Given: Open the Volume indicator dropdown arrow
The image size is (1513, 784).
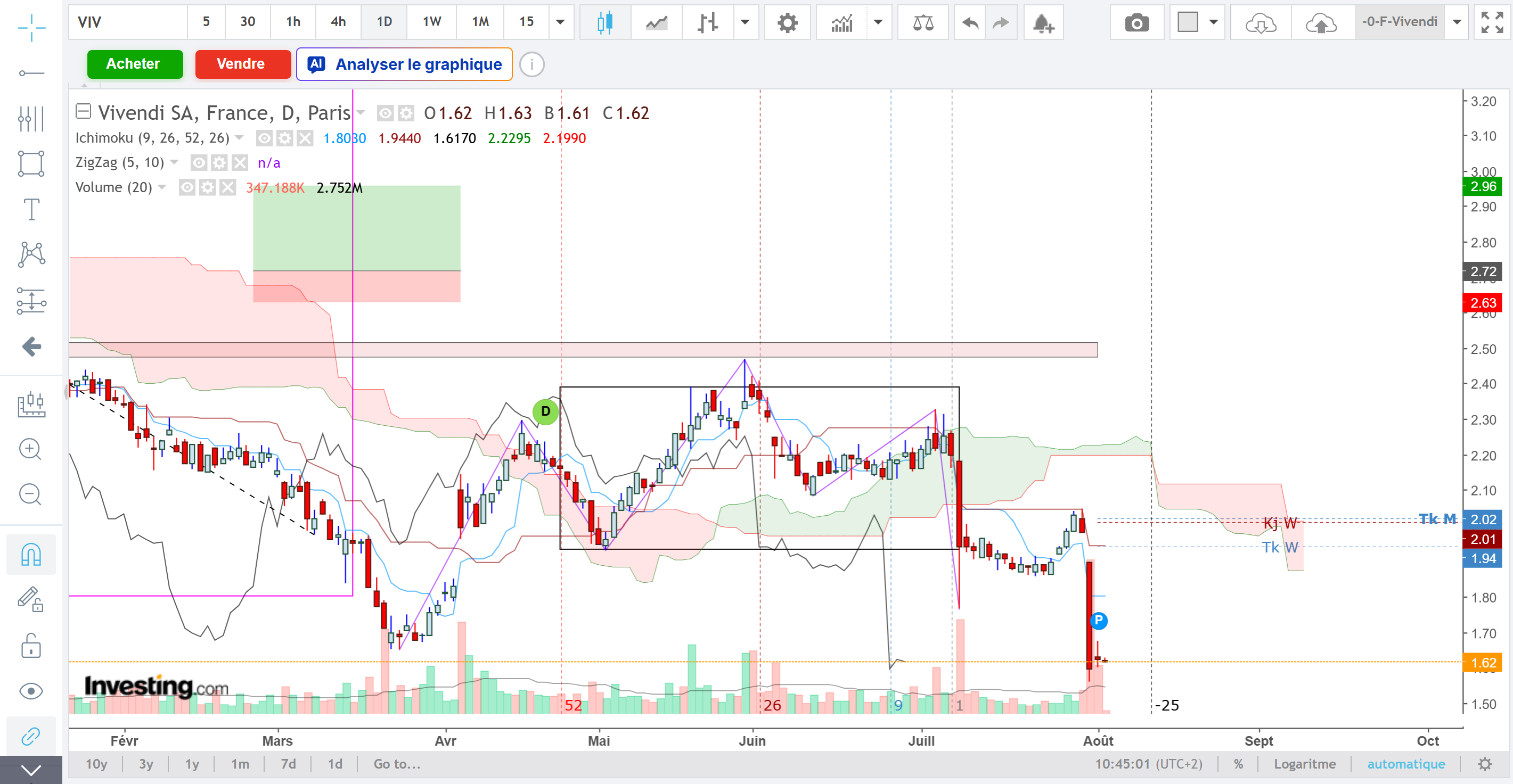Looking at the screenshot, I should (x=162, y=187).
